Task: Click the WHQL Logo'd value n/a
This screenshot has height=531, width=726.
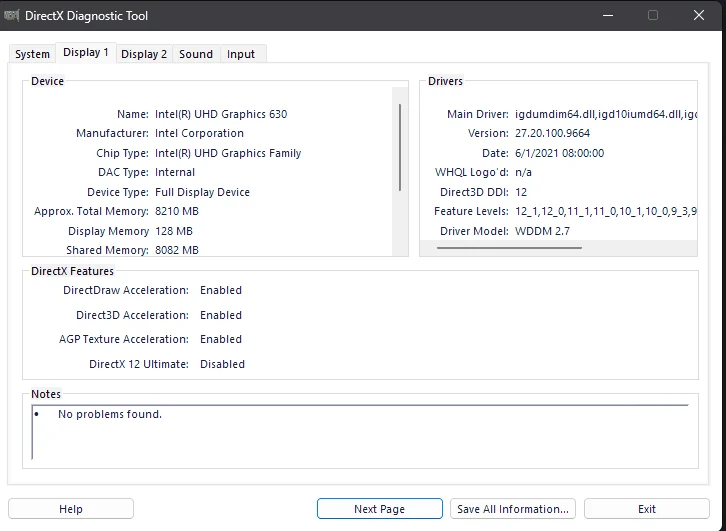Action: click(523, 172)
